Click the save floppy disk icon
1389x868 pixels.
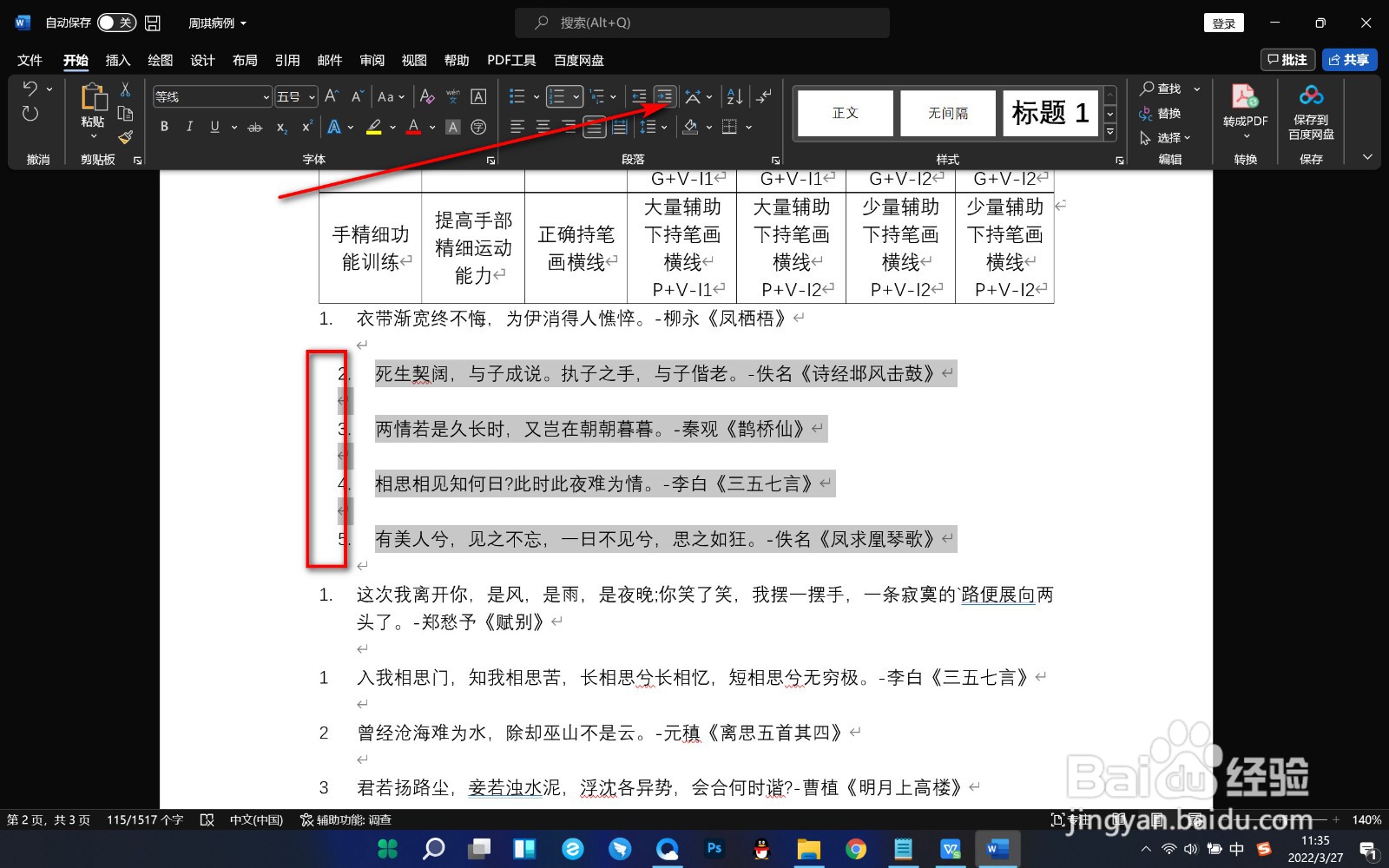[153, 23]
